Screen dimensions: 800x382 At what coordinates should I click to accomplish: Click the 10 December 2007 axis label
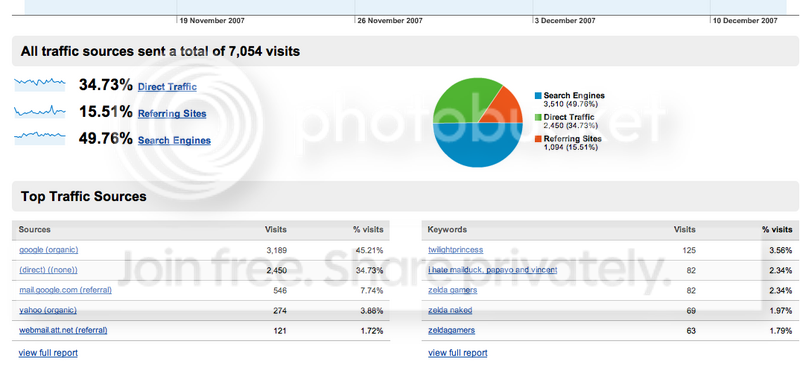(745, 21)
